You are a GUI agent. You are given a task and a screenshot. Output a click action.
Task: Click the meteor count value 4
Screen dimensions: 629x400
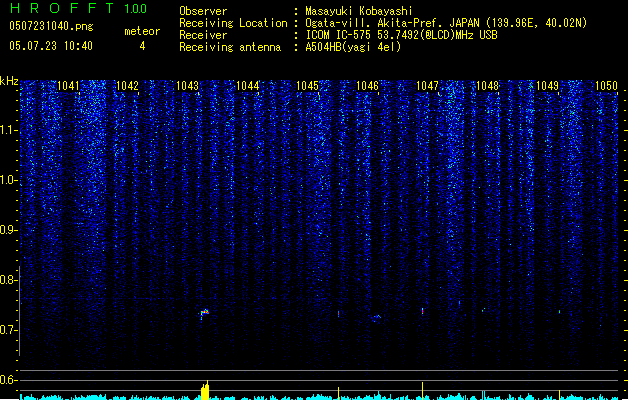pos(142,46)
